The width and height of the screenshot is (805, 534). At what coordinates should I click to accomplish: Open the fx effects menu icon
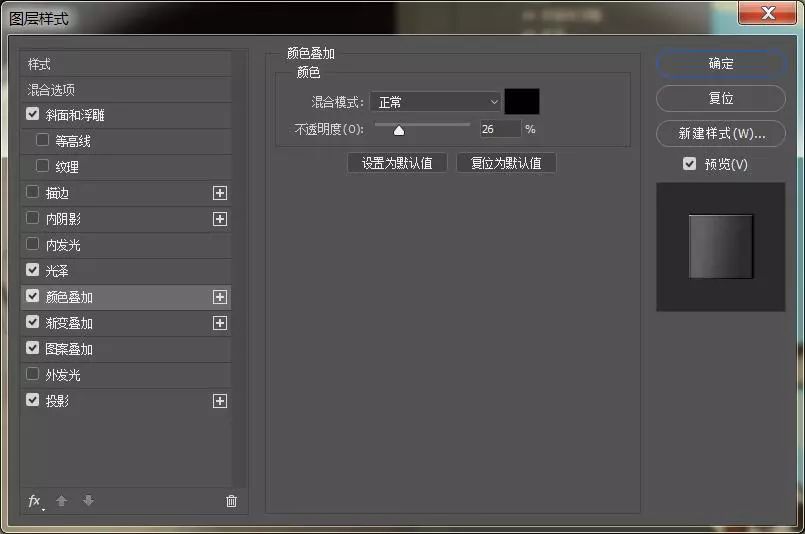pyautogui.click(x=35, y=501)
